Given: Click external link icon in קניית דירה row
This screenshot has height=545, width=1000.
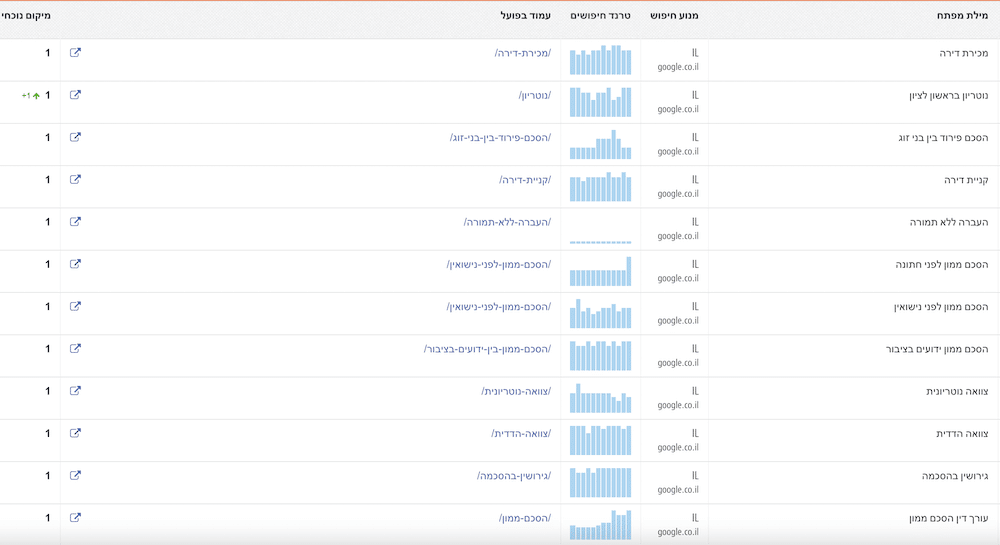Looking at the screenshot, I should pyautogui.click(x=75, y=180).
